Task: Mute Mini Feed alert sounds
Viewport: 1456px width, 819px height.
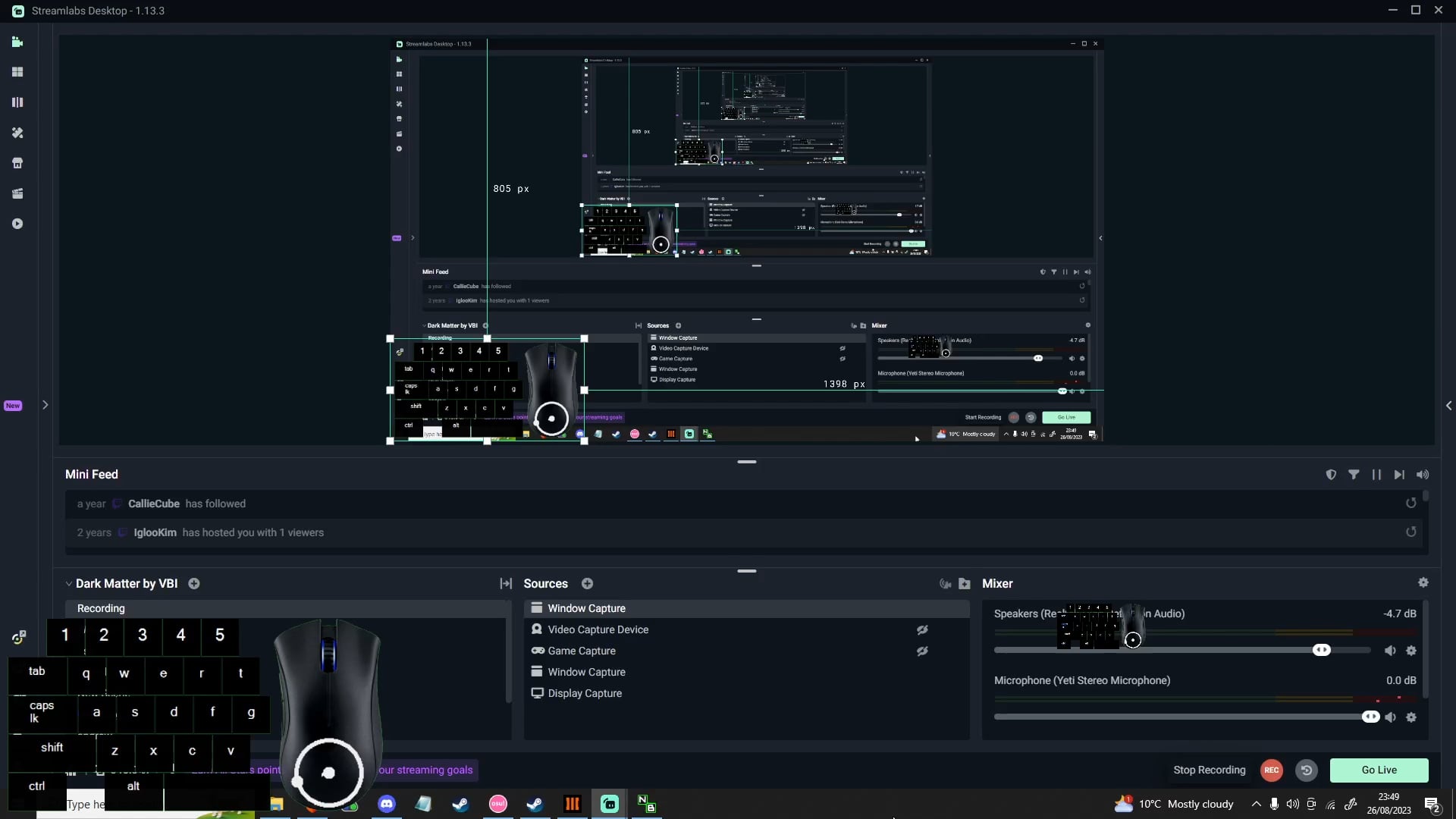Action: (1423, 475)
